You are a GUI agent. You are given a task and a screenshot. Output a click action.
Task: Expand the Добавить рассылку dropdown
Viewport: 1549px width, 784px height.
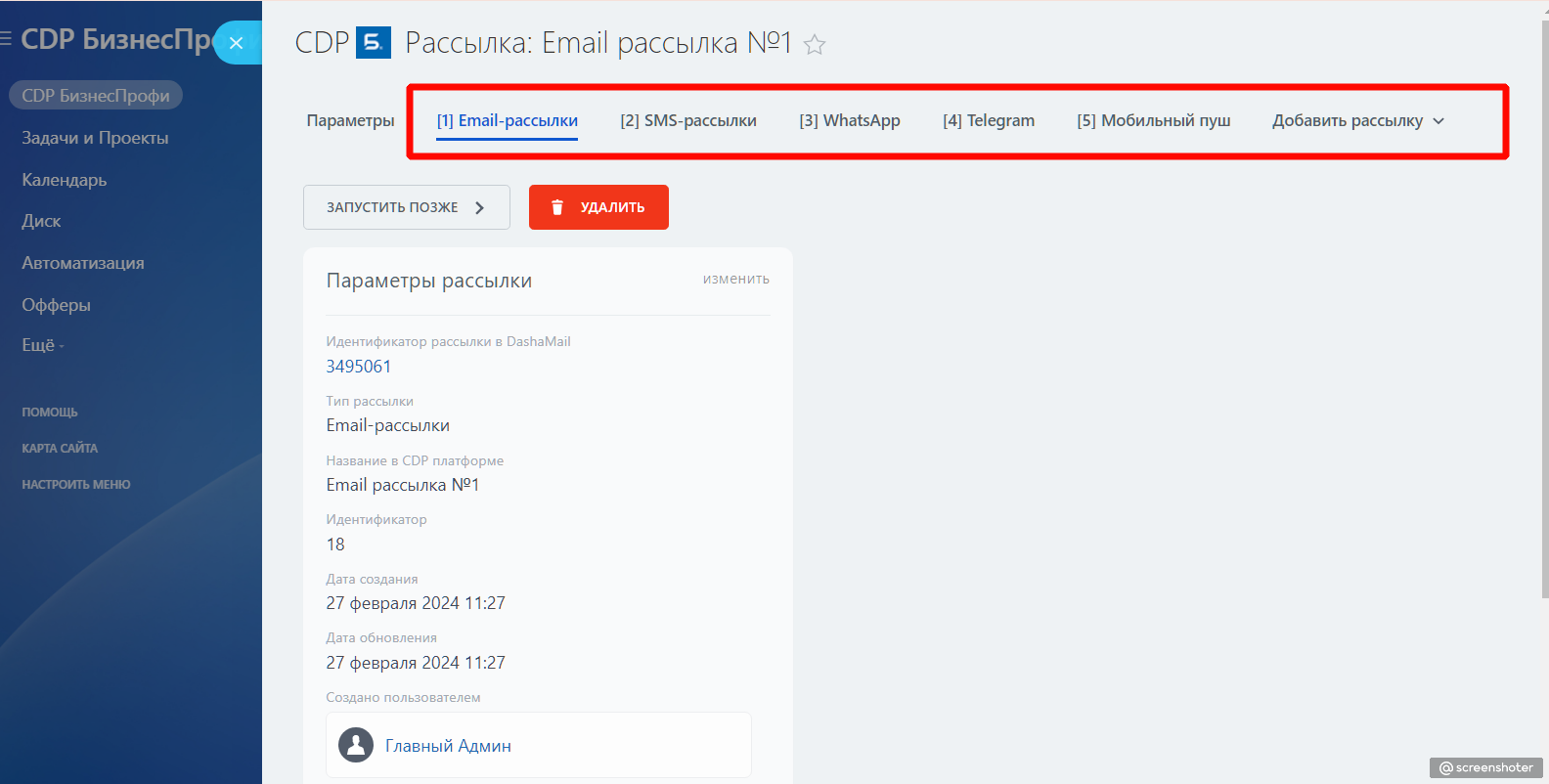tap(1358, 120)
